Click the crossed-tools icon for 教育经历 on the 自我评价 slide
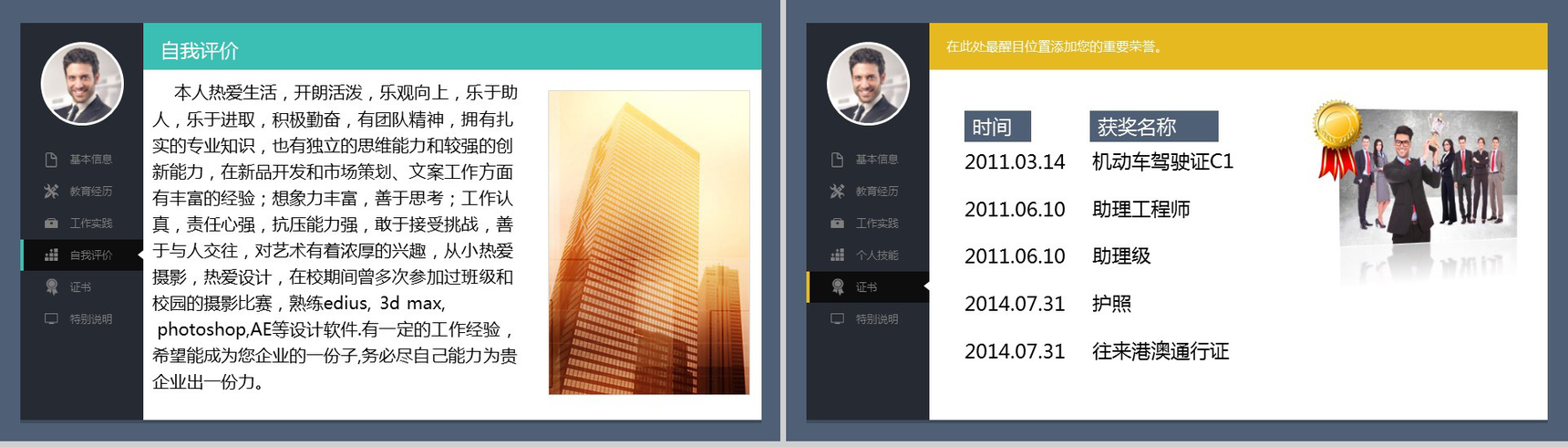 click(51, 192)
